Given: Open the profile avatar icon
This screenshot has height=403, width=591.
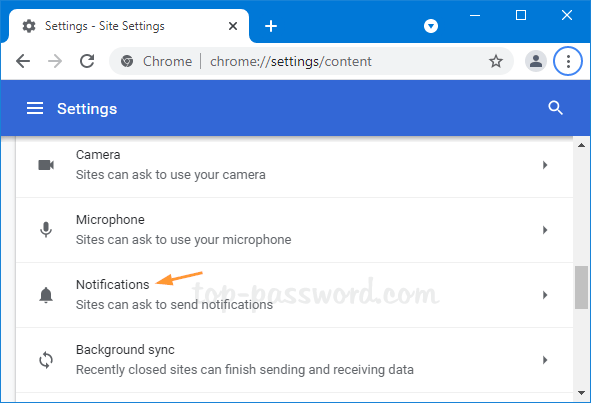Looking at the screenshot, I should (x=536, y=61).
